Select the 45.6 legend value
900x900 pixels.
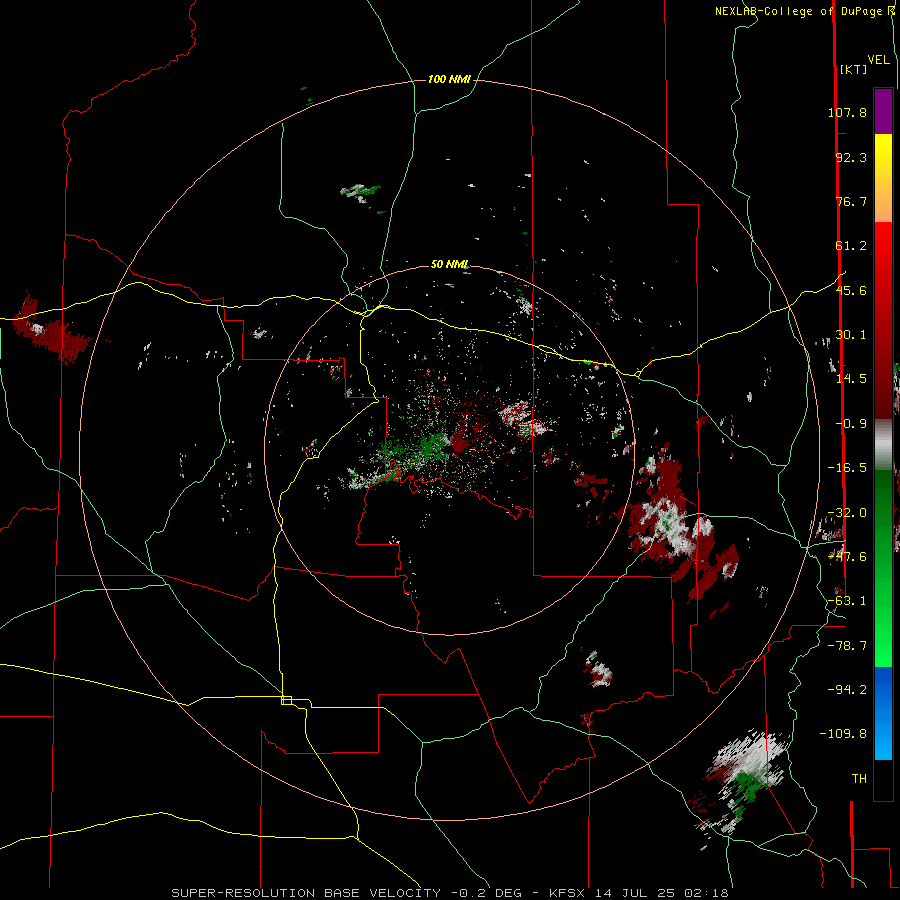tap(851, 290)
